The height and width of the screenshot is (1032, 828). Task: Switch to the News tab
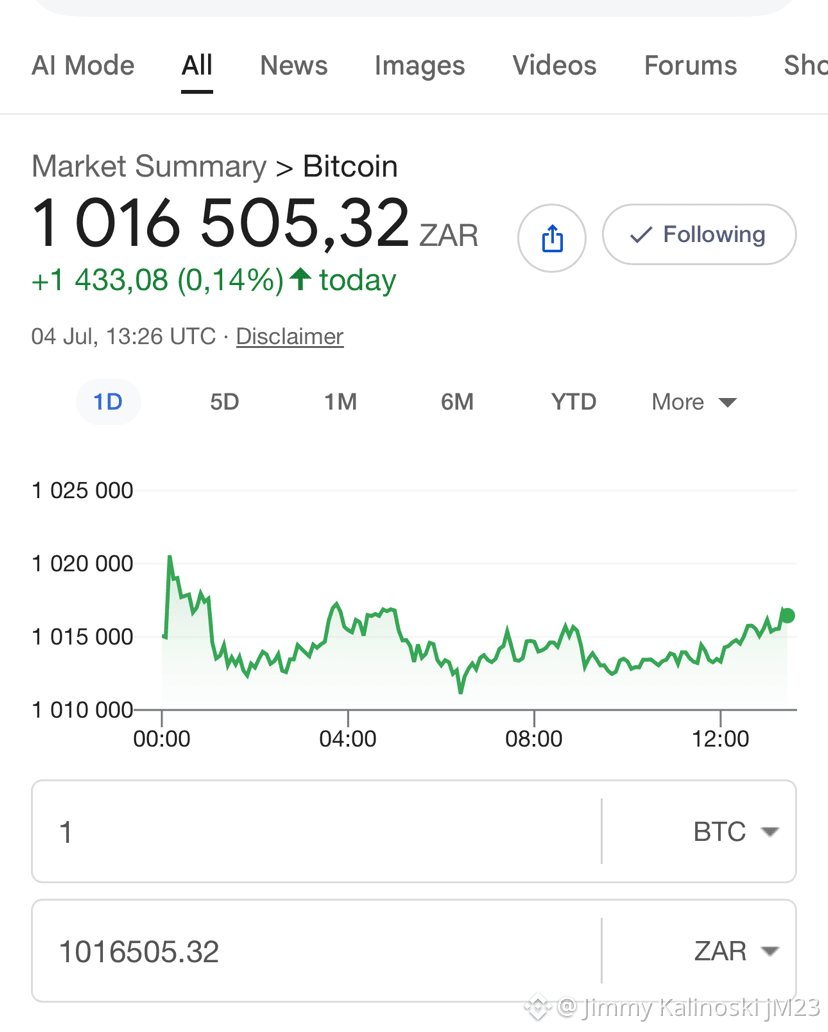click(294, 65)
